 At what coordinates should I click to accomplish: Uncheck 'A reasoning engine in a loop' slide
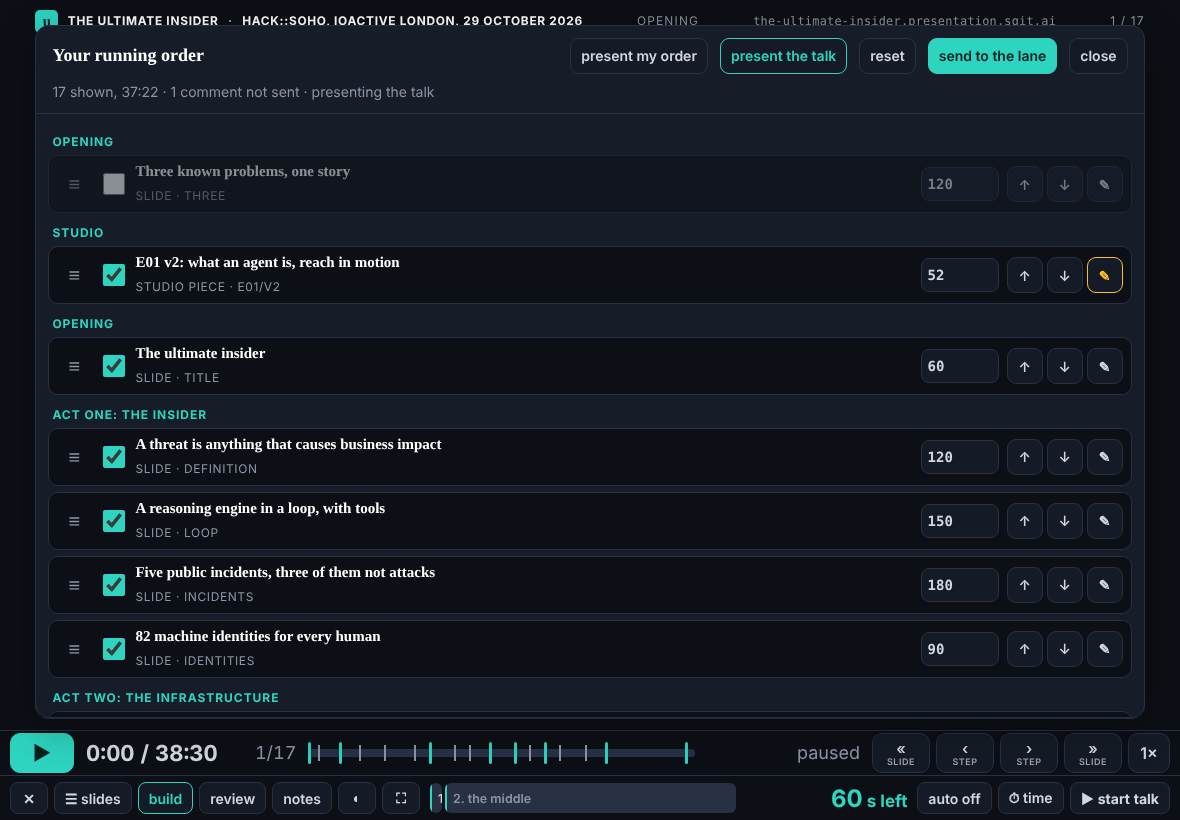coord(114,521)
